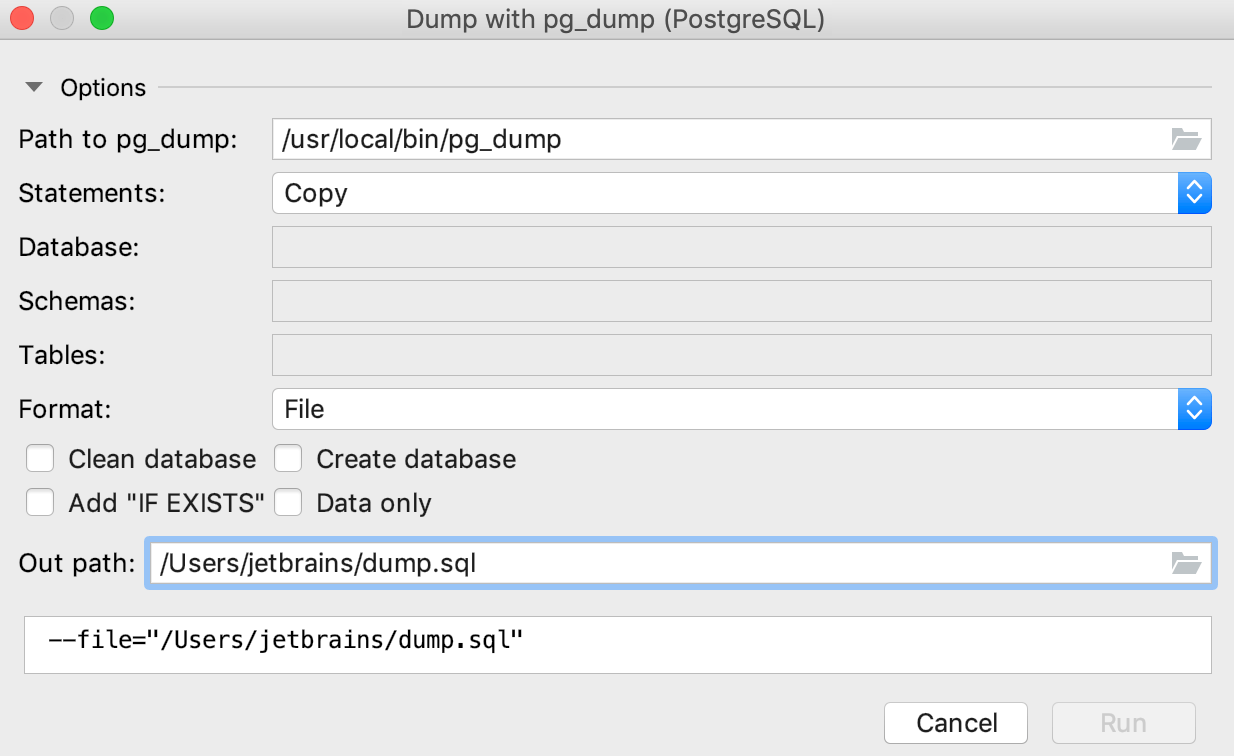Click the "Format:" label
Image resolution: width=1234 pixels, height=756 pixels.
click(x=64, y=409)
